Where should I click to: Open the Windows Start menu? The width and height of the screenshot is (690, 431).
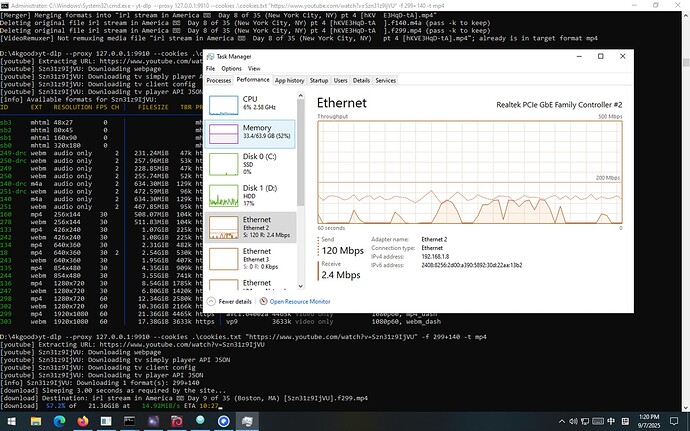tap(11, 421)
